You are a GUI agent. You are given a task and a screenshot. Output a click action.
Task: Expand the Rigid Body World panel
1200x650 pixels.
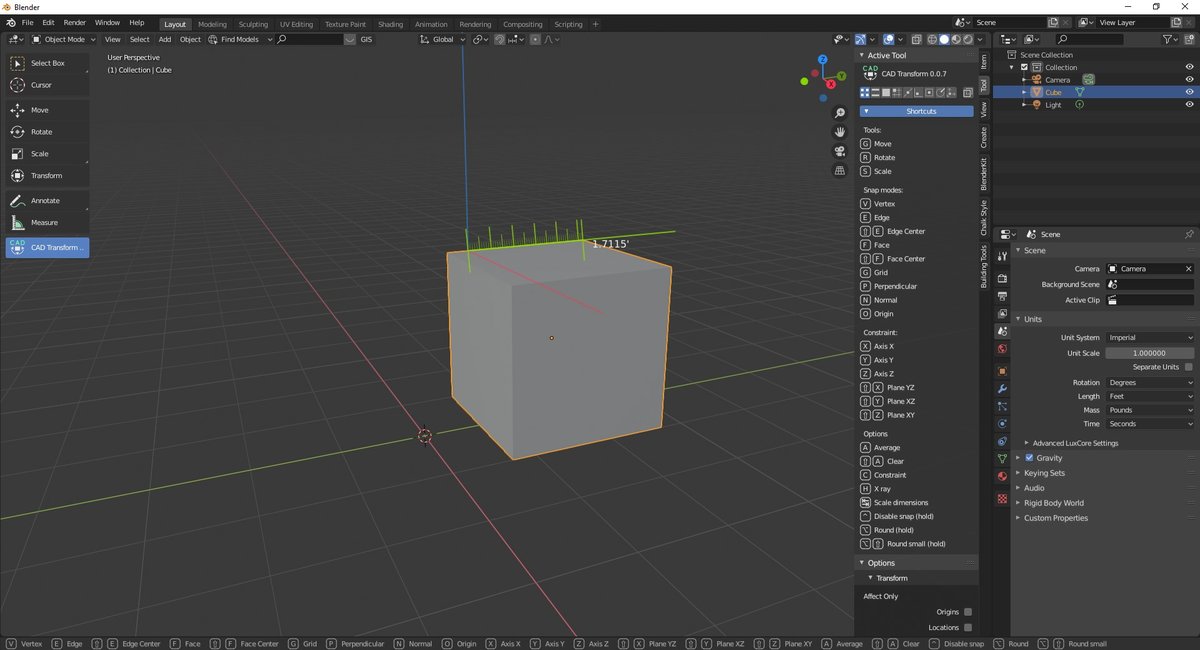(1053, 503)
